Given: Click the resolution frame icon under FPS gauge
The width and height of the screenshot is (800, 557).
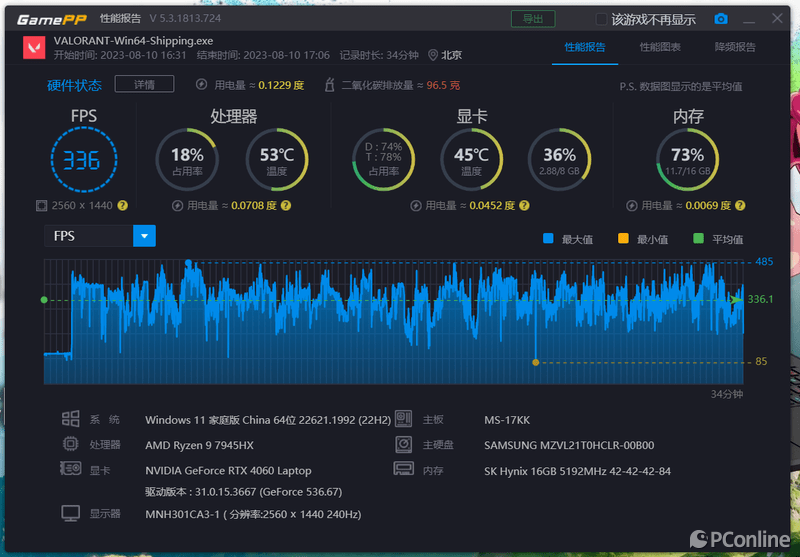Looking at the screenshot, I should [x=41, y=206].
